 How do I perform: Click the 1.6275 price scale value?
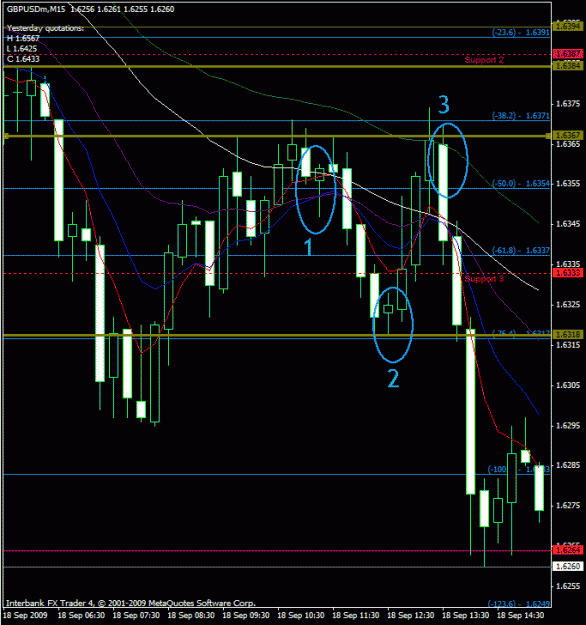[568, 505]
